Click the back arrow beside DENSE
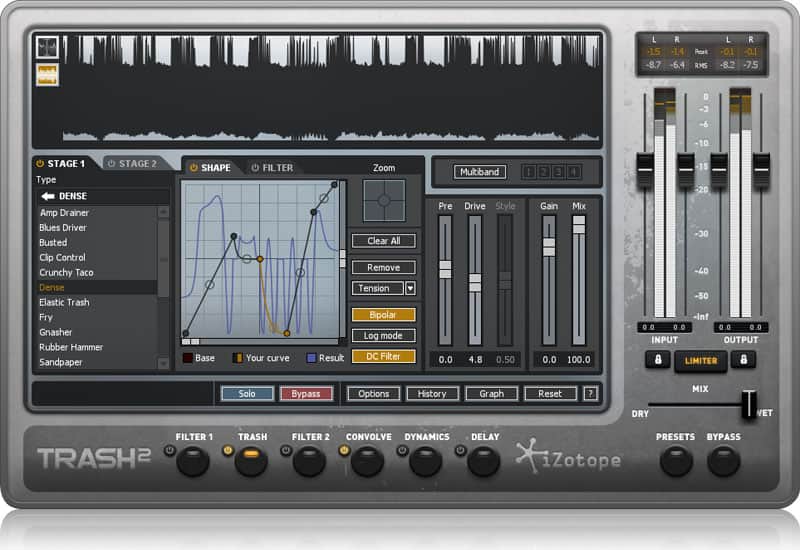Viewport: 800px width, 550px height. [x=48, y=196]
